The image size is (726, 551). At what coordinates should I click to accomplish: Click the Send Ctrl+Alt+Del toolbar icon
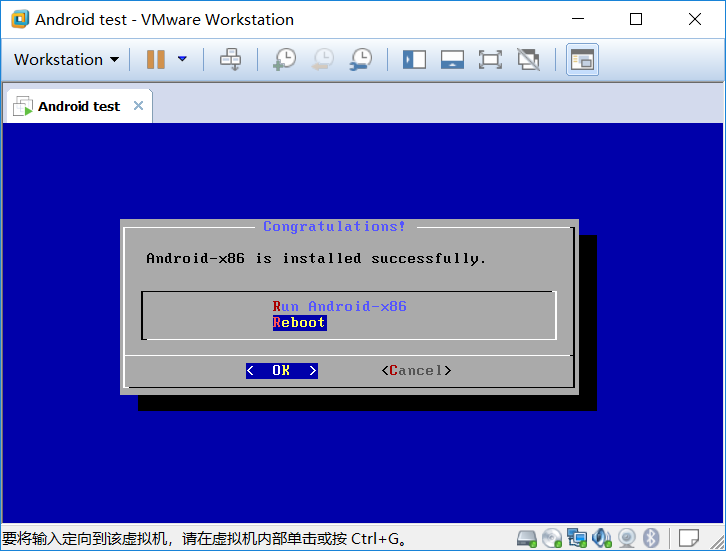[x=230, y=60]
